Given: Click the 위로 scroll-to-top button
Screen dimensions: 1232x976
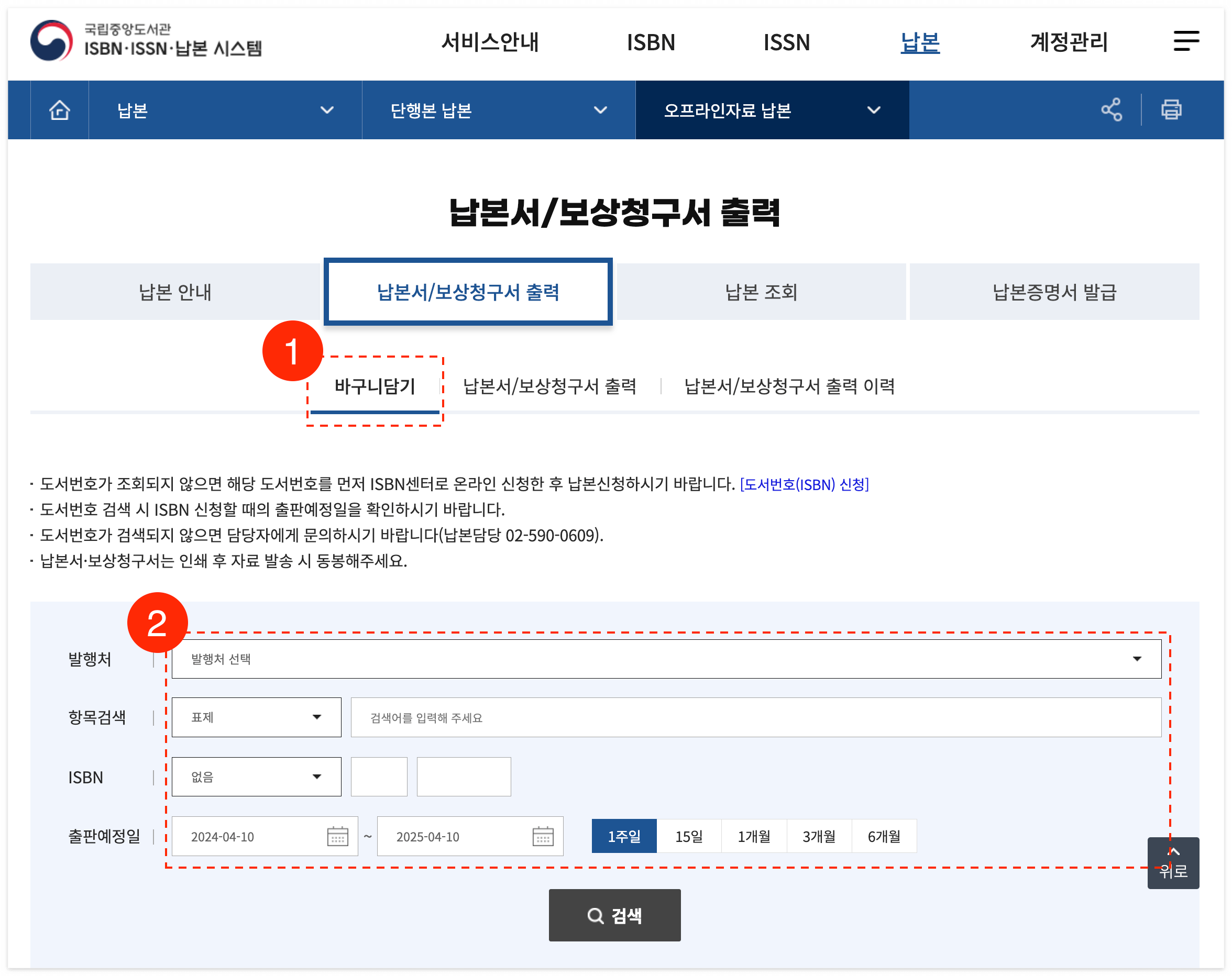Looking at the screenshot, I should (1173, 863).
